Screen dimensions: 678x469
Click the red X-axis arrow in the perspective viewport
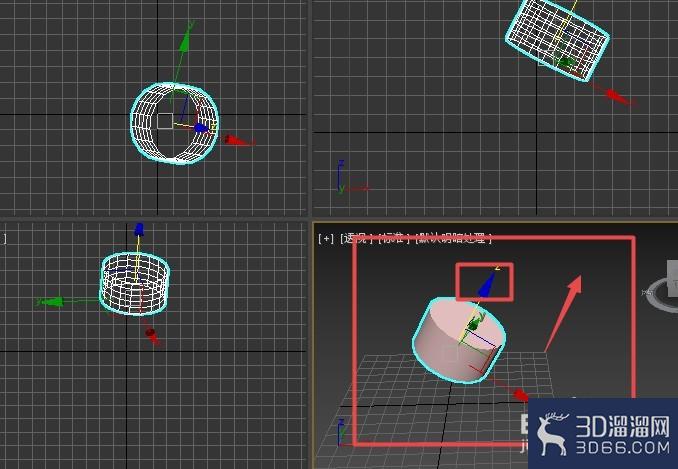point(521,395)
